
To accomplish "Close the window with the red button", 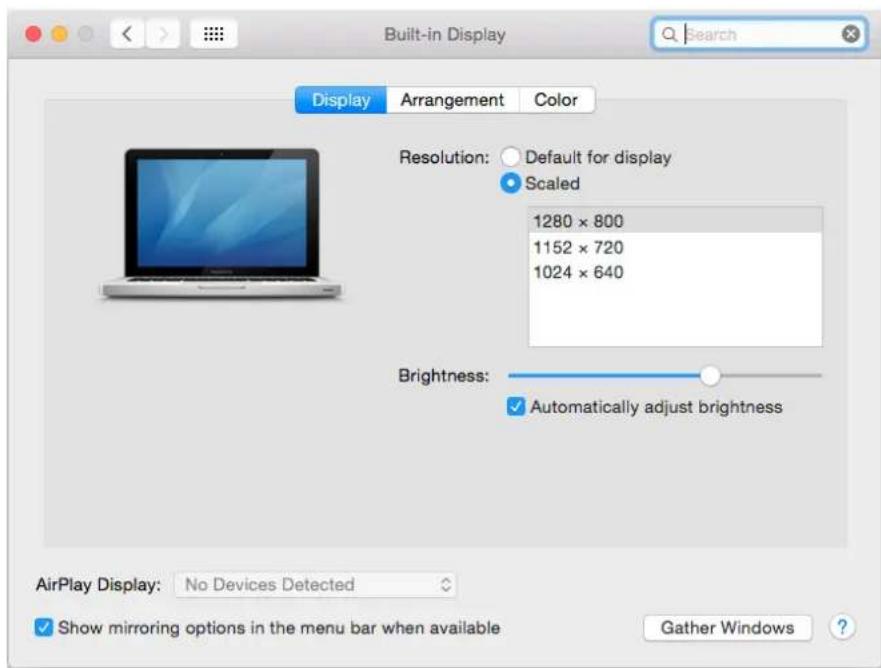I will tap(34, 34).
